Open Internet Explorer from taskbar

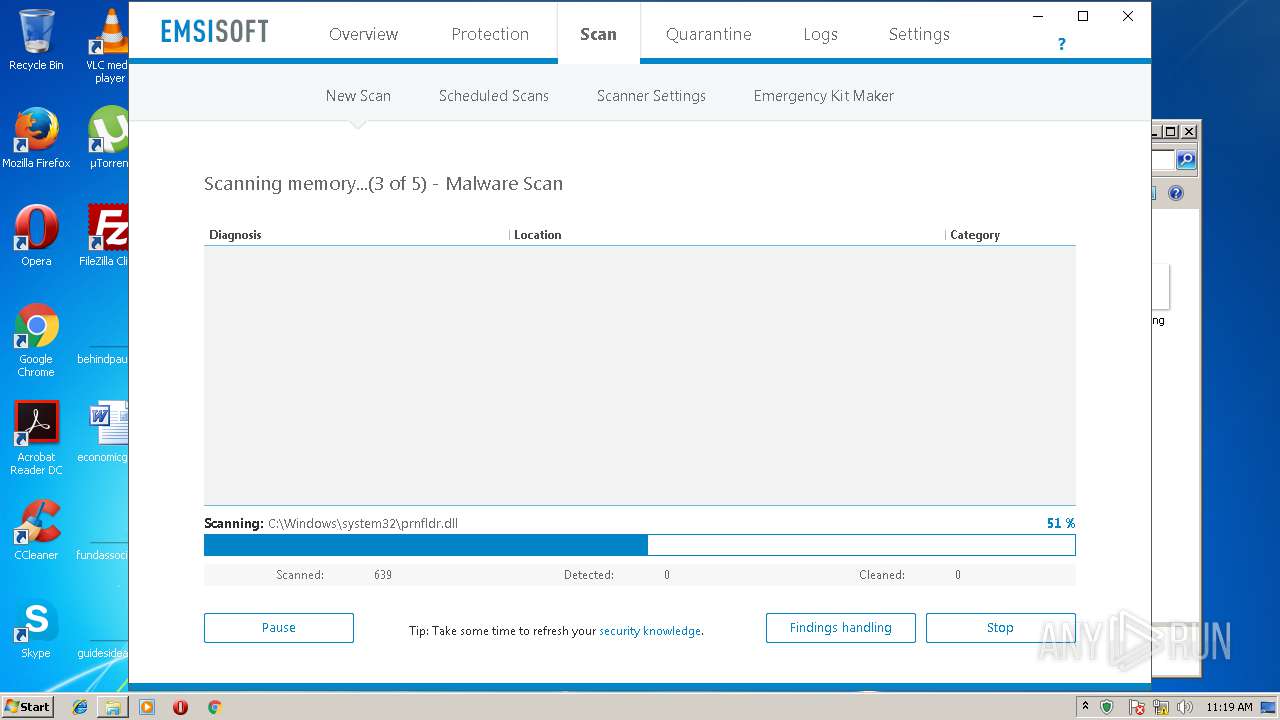(x=80, y=707)
